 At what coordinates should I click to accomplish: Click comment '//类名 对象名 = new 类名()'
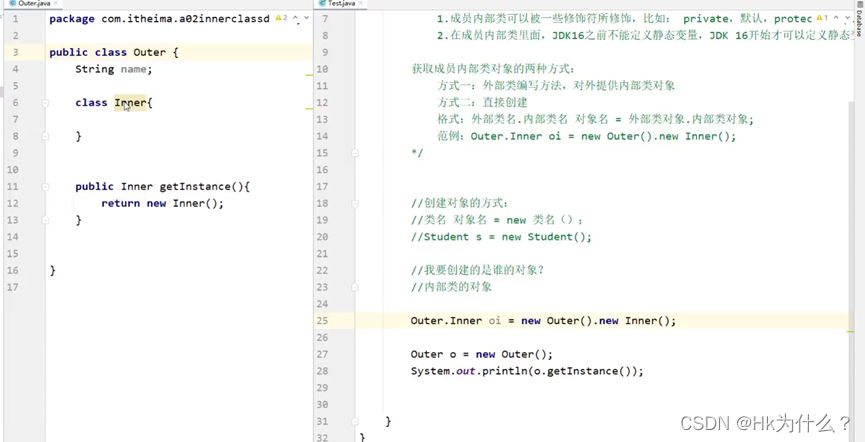[497, 220]
